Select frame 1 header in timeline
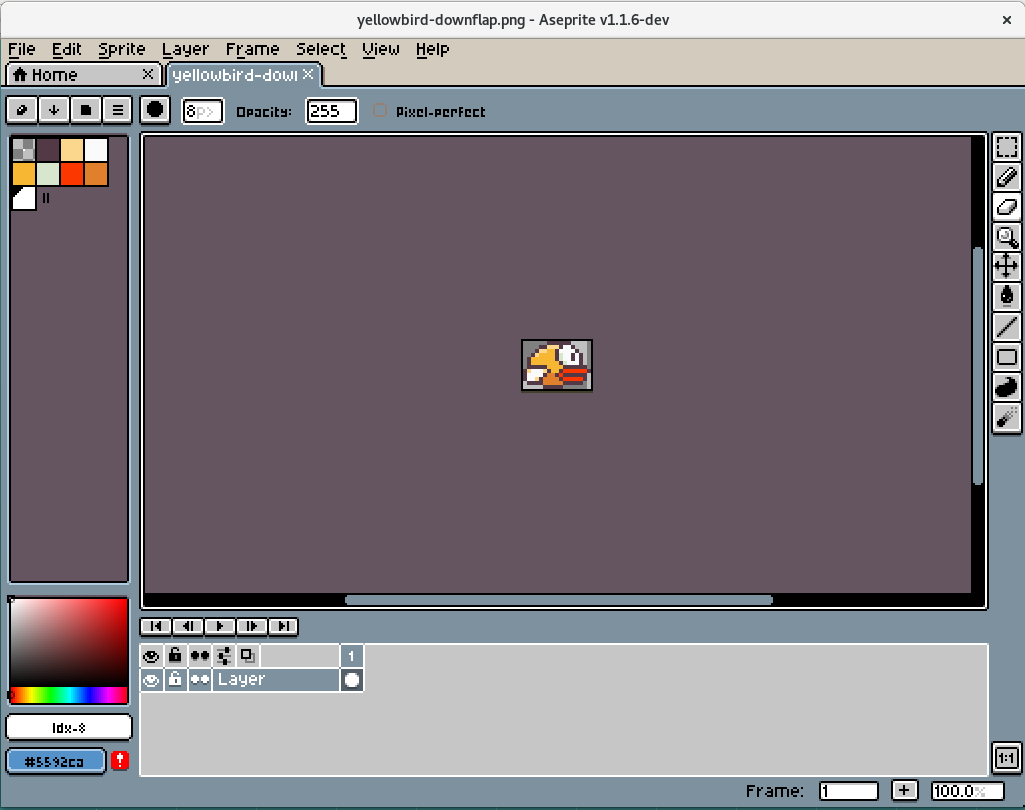This screenshot has height=810, width=1025. (x=352, y=656)
